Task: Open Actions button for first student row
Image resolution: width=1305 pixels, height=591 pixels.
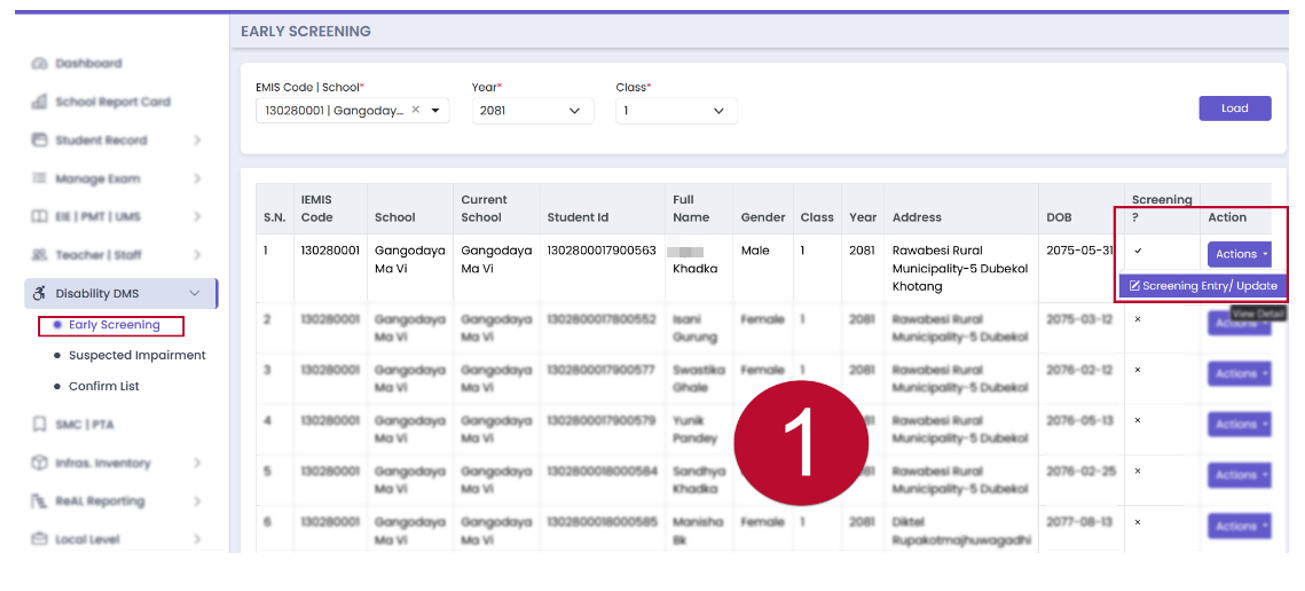Action: (x=1240, y=254)
